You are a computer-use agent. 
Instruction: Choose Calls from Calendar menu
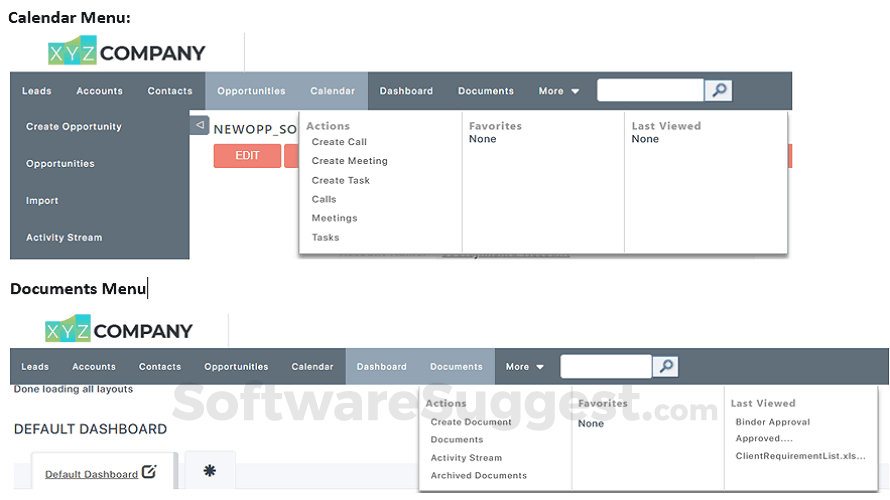coord(324,199)
